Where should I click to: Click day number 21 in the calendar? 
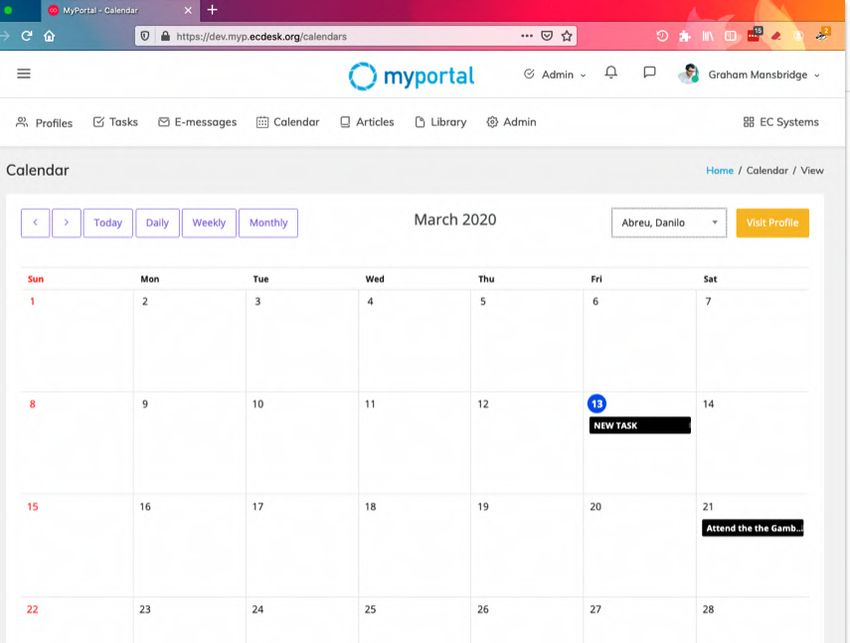pyautogui.click(x=708, y=506)
